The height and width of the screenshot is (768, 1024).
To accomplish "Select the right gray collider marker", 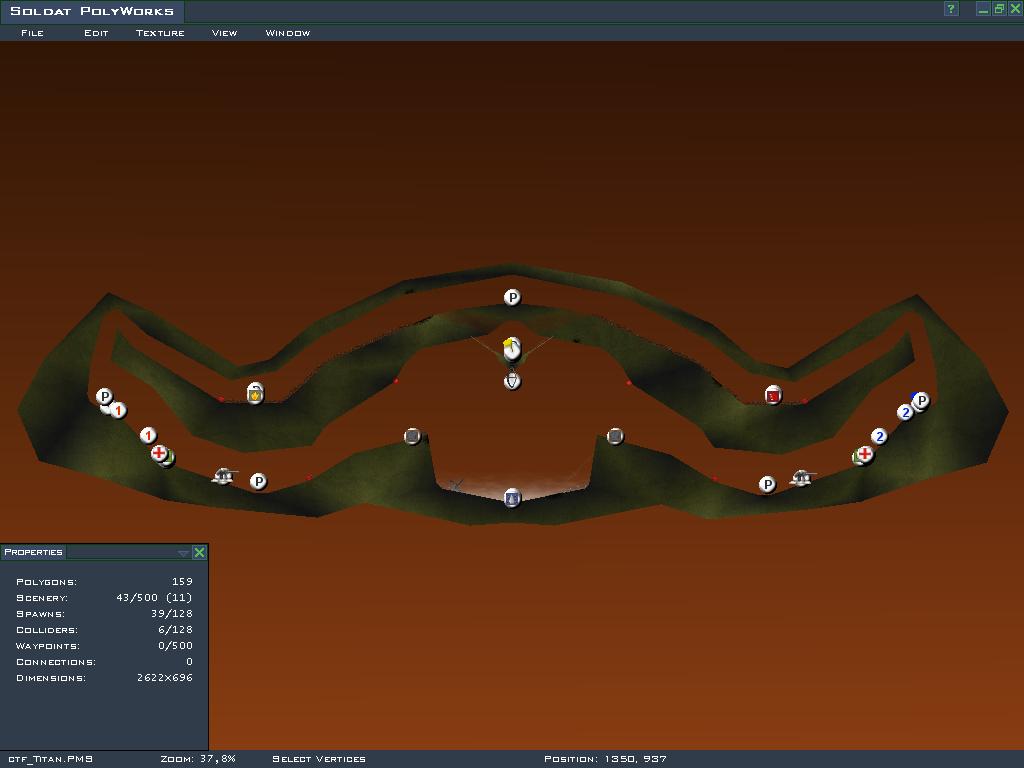I will [615, 436].
